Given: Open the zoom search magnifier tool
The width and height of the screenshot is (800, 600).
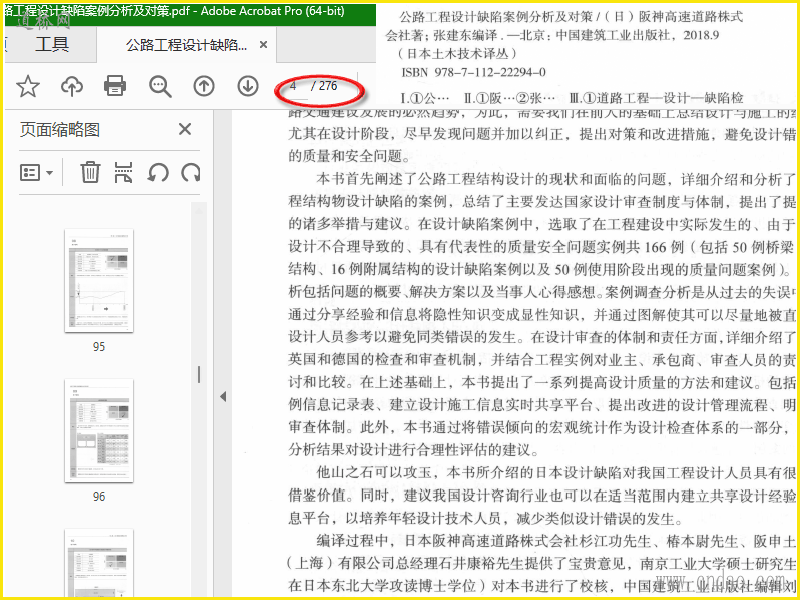Looking at the screenshot, I should click(160, 86).
